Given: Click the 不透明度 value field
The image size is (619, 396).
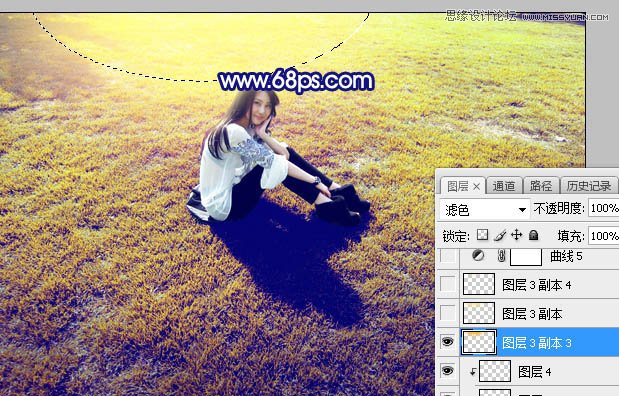Looking at the screenshot, I should 604,208.
